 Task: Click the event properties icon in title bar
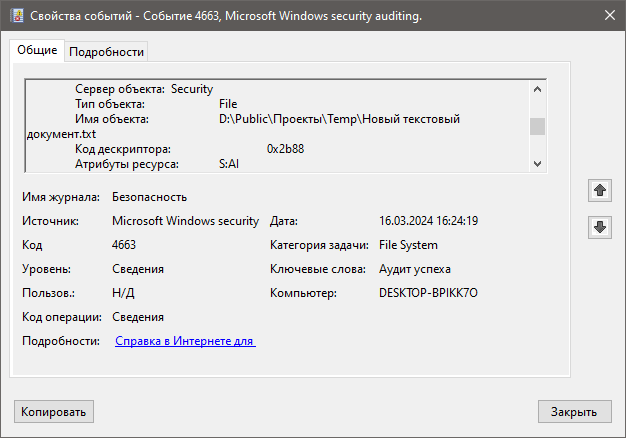(17, 16)
